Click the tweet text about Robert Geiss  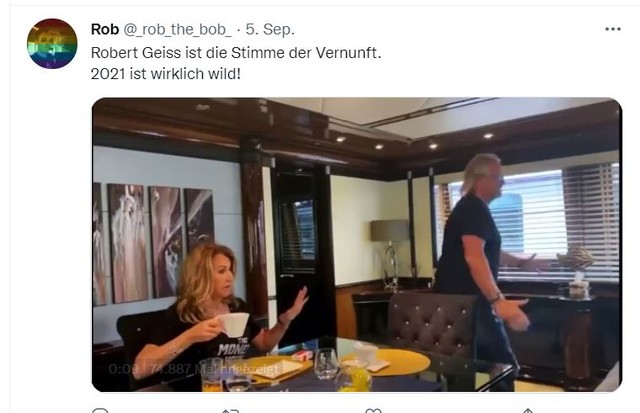tap(236, 53)
